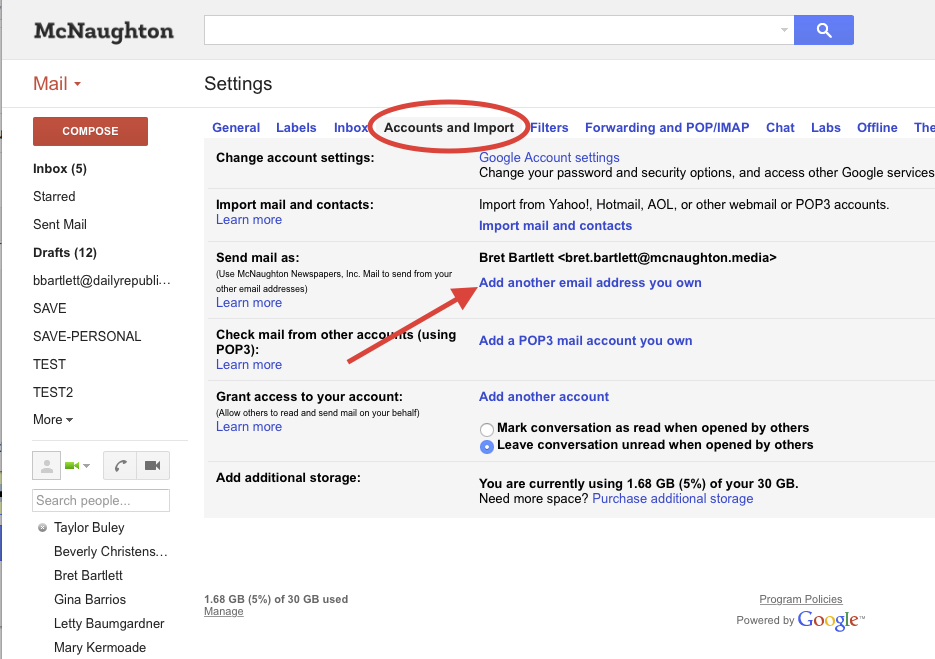Screen dimensions: 935x659
Task: Click the phone call icon
Action: coord(120,466)
